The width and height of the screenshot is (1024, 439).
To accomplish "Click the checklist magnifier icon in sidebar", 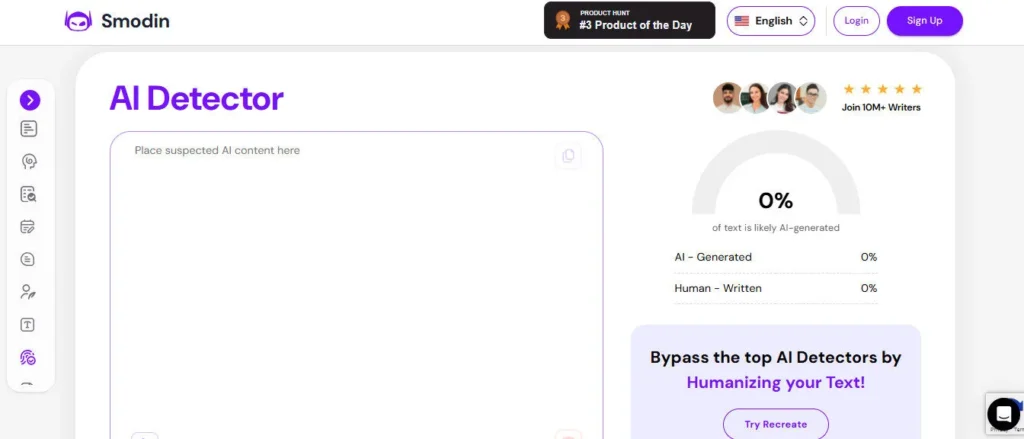I will [29, 195].
